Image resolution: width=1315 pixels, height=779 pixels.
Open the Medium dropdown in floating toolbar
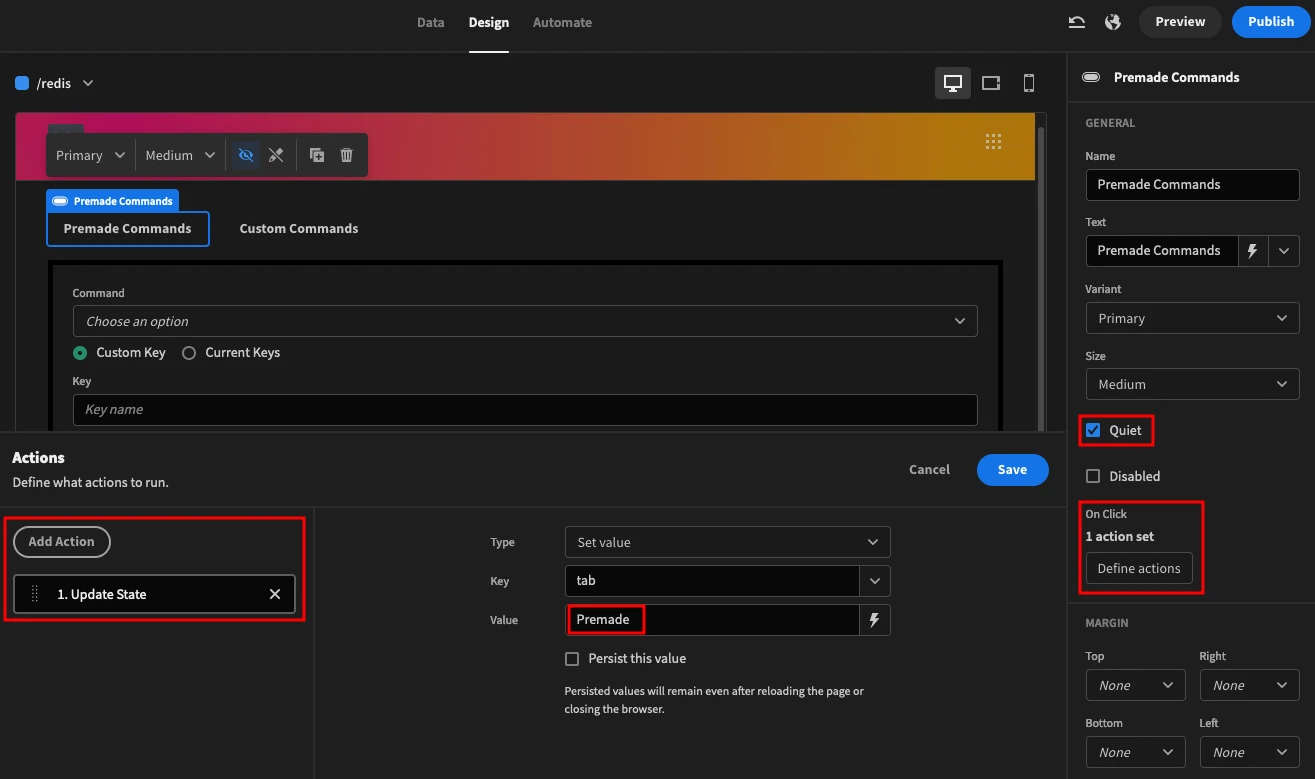coord(180,155)
